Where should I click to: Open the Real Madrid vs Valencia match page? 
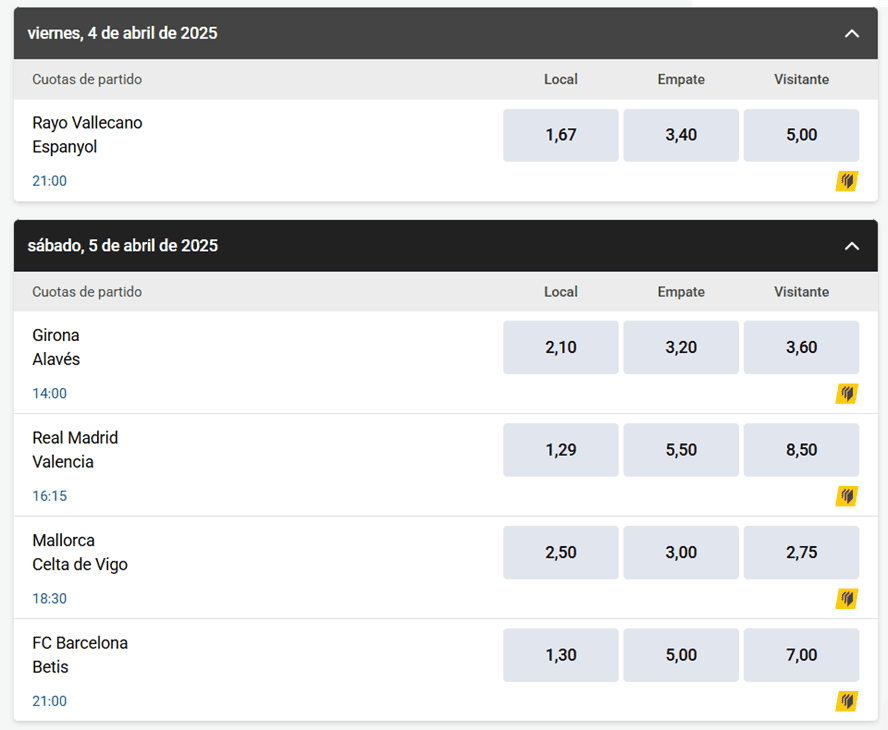[76, 450]
